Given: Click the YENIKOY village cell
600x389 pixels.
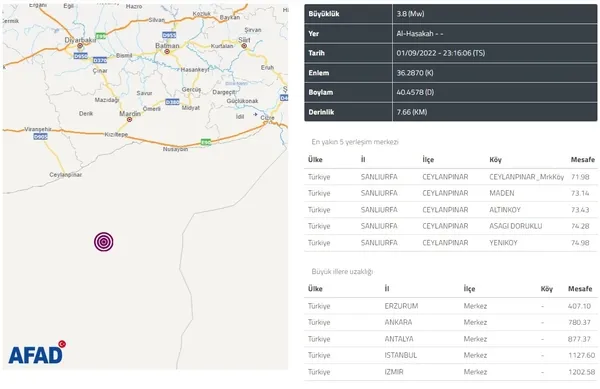Looking at the screenshot, I should [503, 243].
